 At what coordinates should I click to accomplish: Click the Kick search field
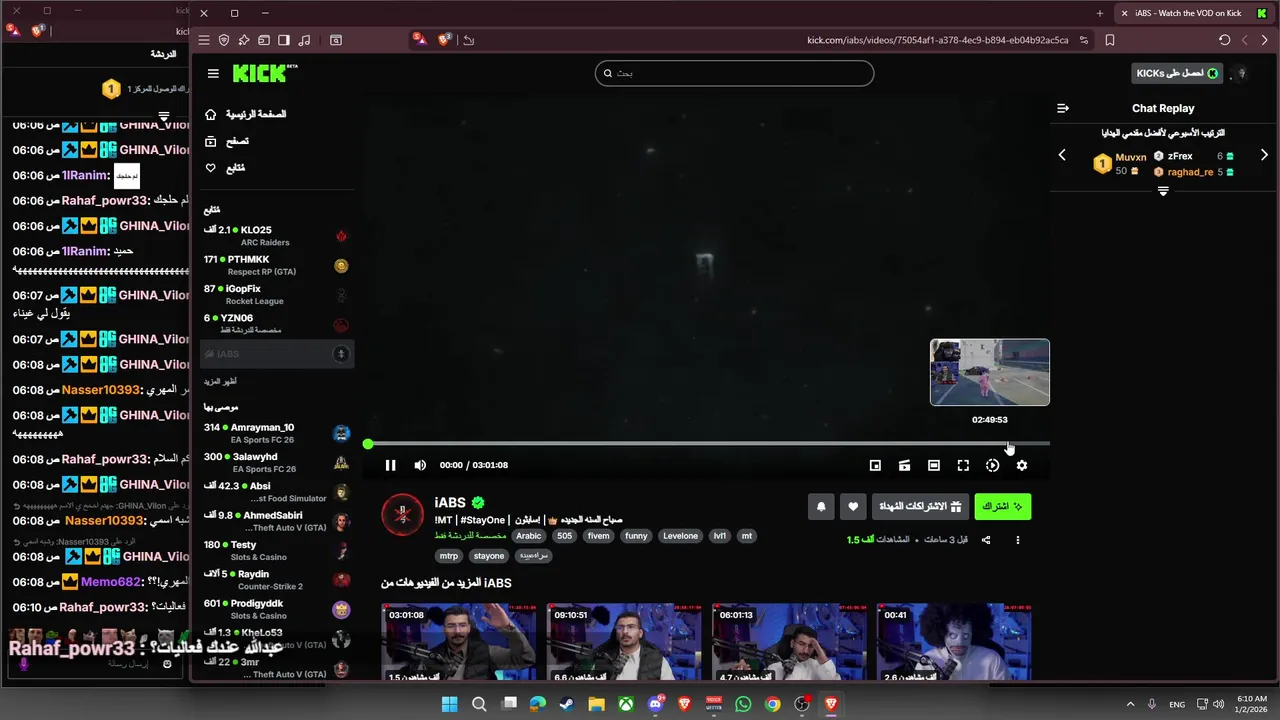(734, 73)
